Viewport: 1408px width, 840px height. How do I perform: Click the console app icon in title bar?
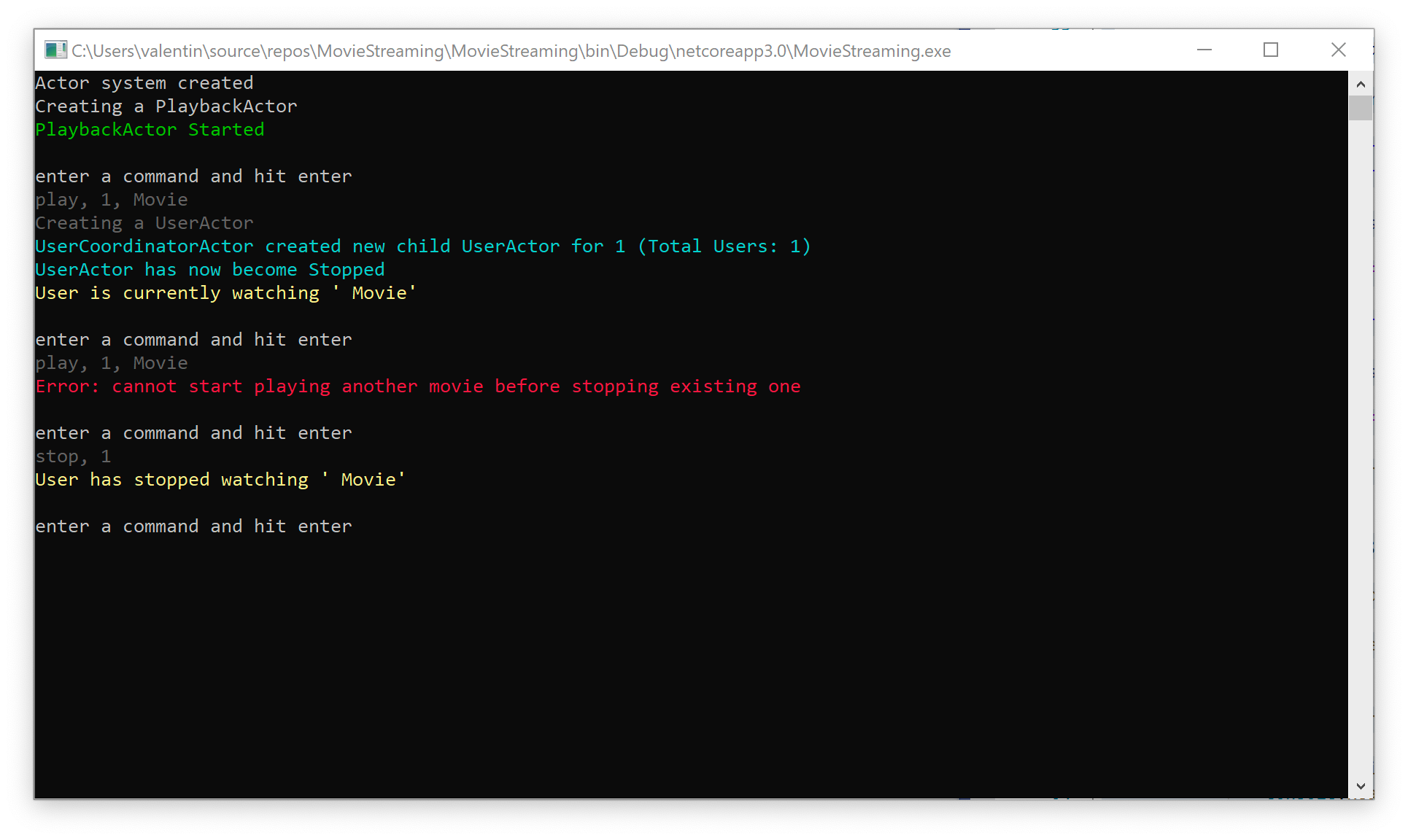click(55, 50)
